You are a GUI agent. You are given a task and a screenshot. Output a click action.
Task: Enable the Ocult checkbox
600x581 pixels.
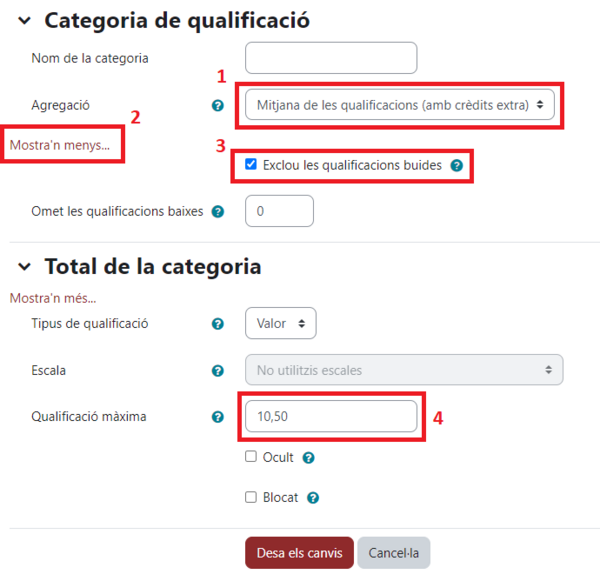(x=251, y=457)
